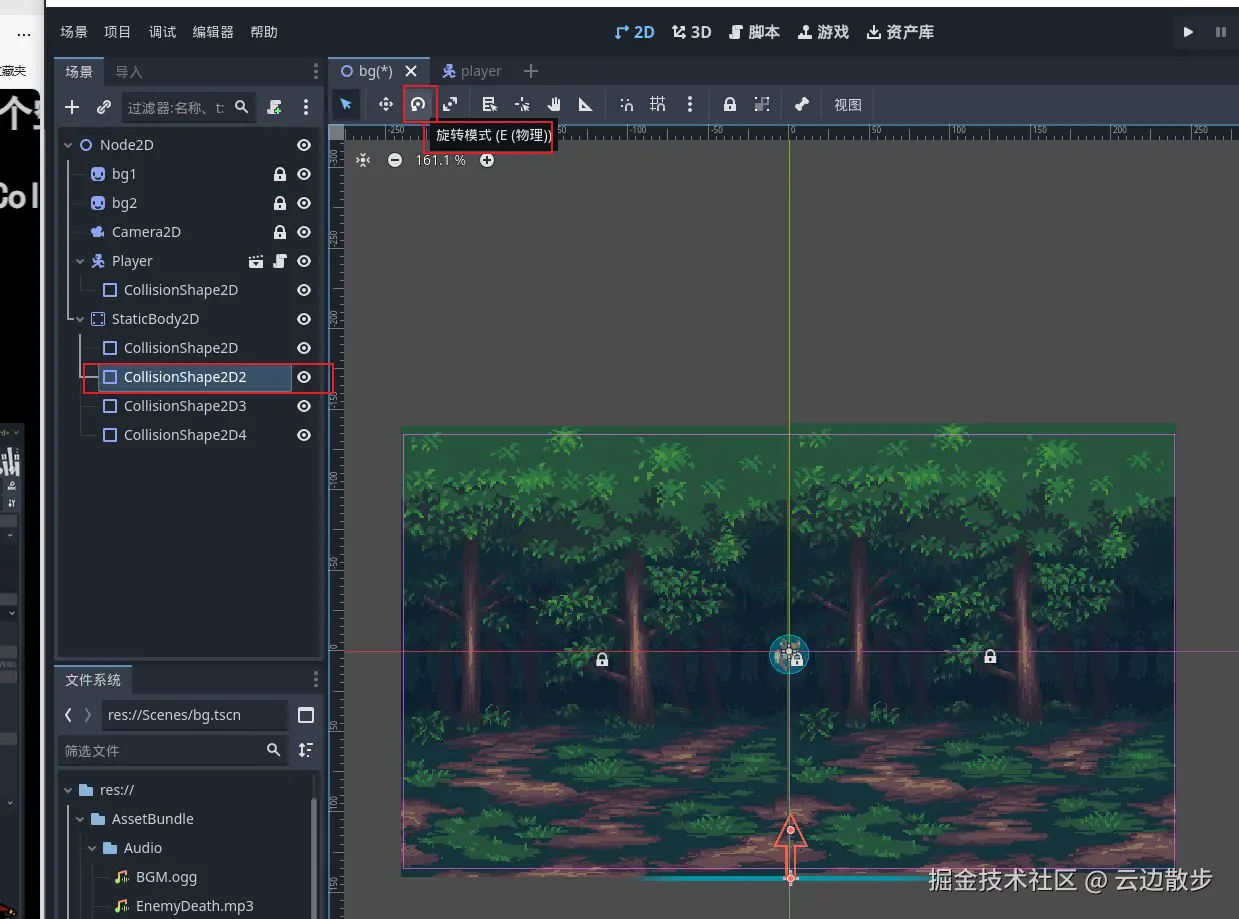
Task: Switch to the Move mode tool
Action: pyautogui.click(x=385, y=104)
